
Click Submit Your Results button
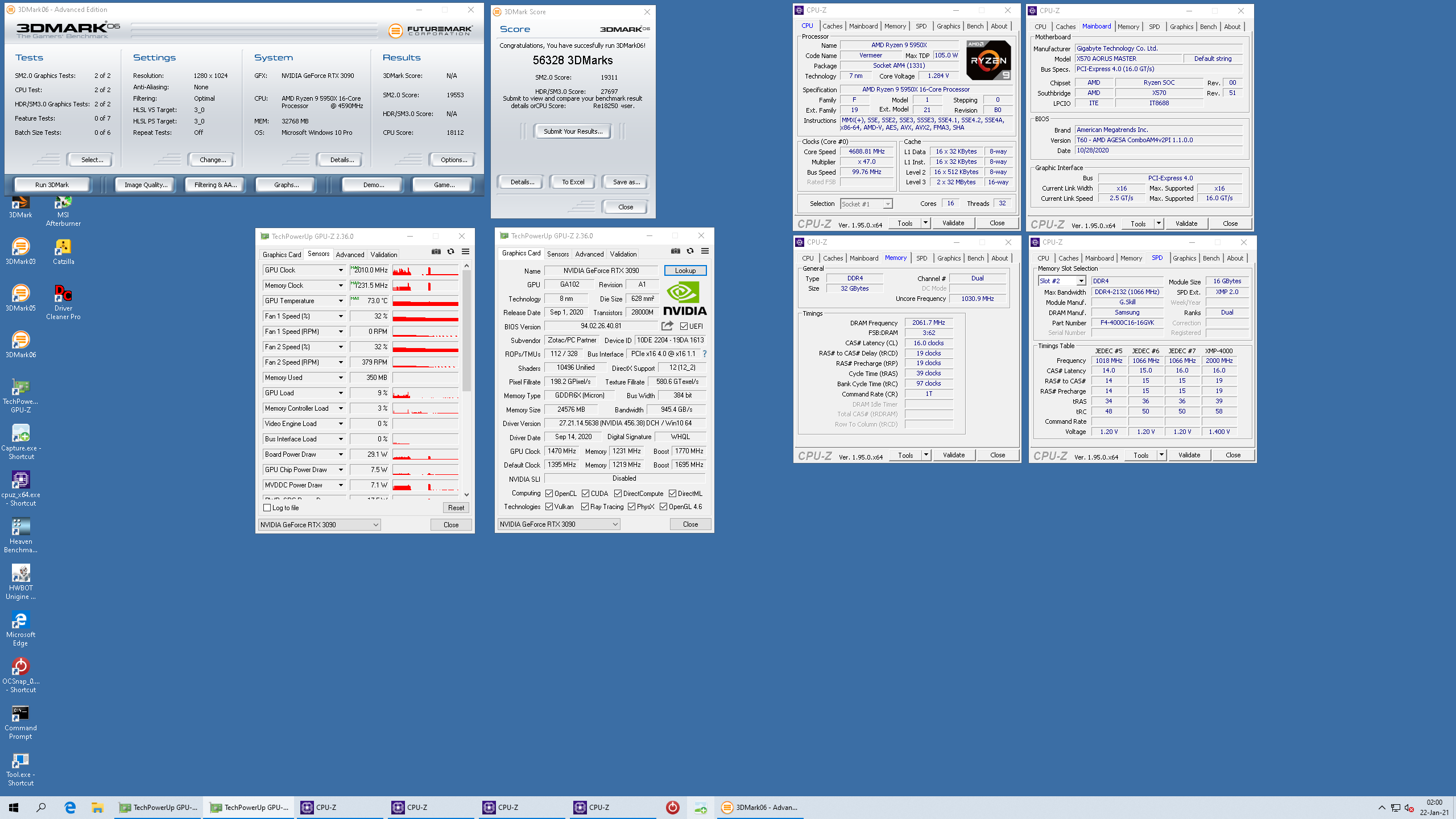coord(572,131)
